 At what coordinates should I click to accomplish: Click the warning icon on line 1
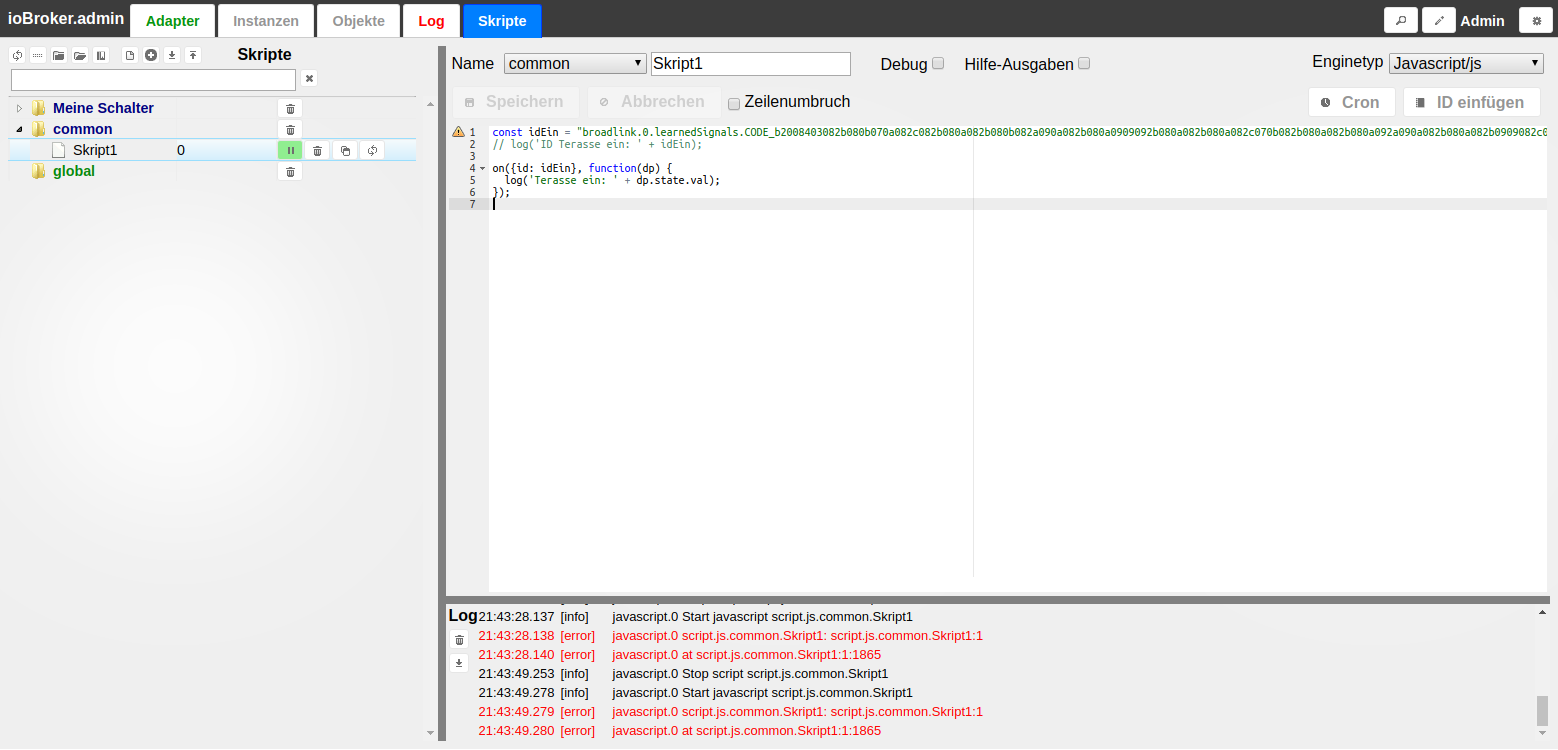click(x=458, y=132)
